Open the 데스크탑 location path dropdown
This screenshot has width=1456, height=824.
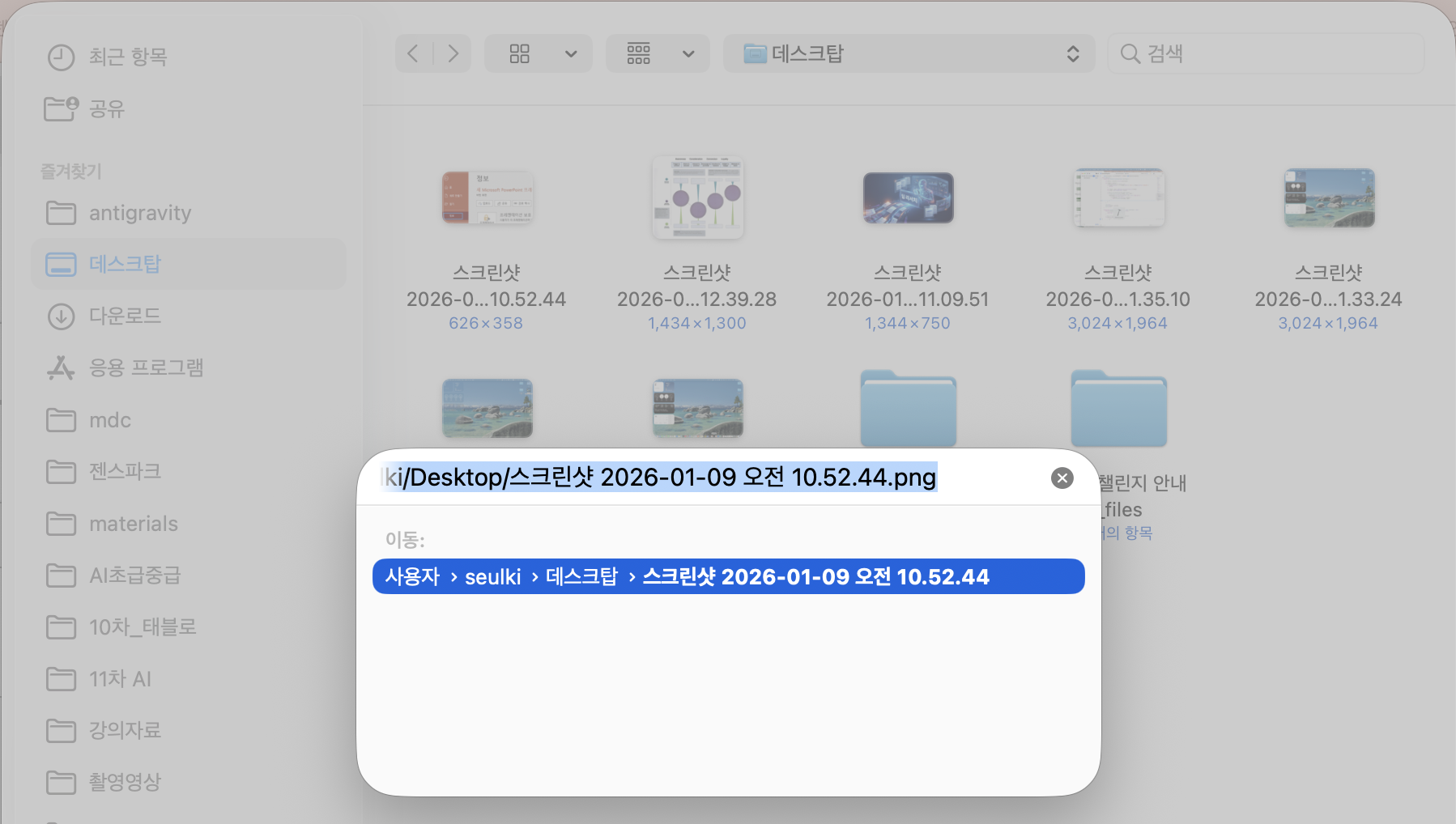[1074, 53]
